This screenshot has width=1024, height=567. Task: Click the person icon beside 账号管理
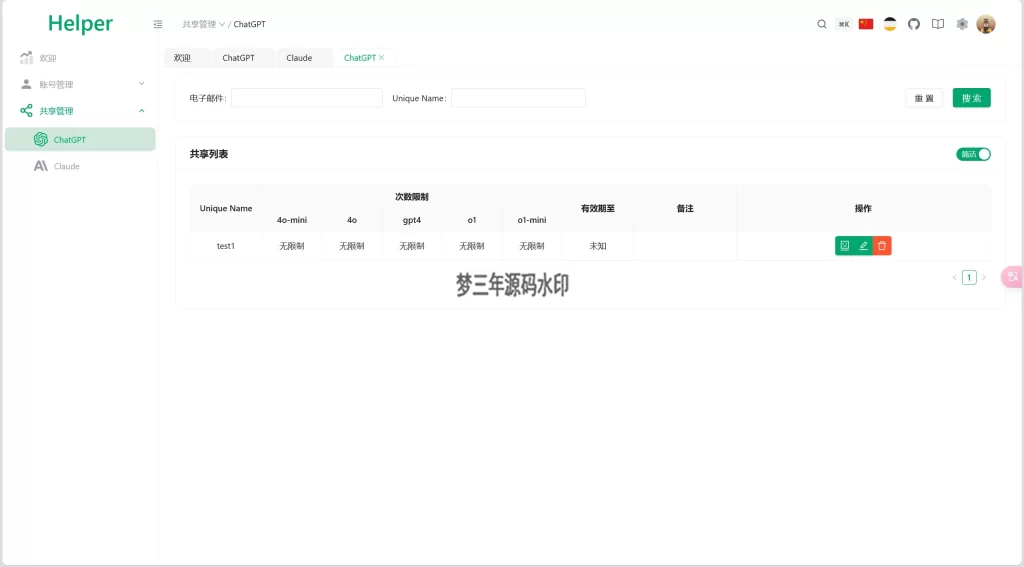(x=26, y=84)
